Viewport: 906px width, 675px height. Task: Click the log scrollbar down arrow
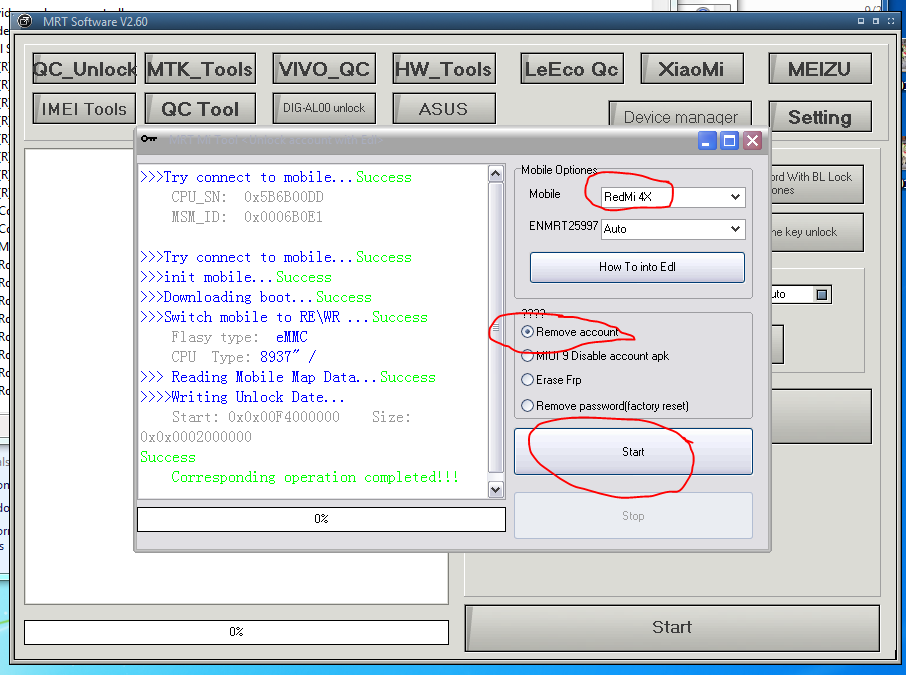click(496, 489)
